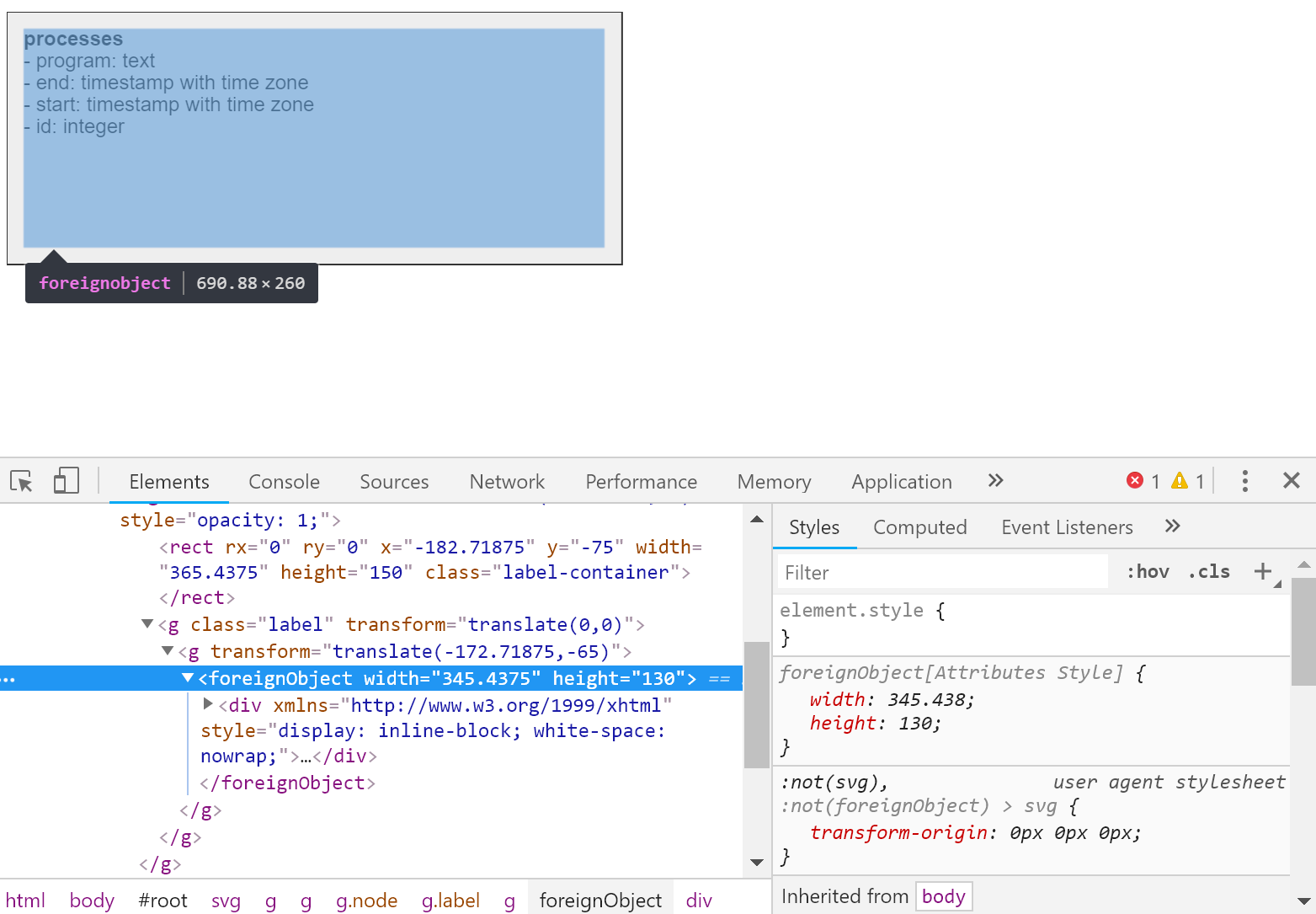Switch to the Computed sub-tab
The height and width of the screenshot is (914, 1316).
point(920,527)
